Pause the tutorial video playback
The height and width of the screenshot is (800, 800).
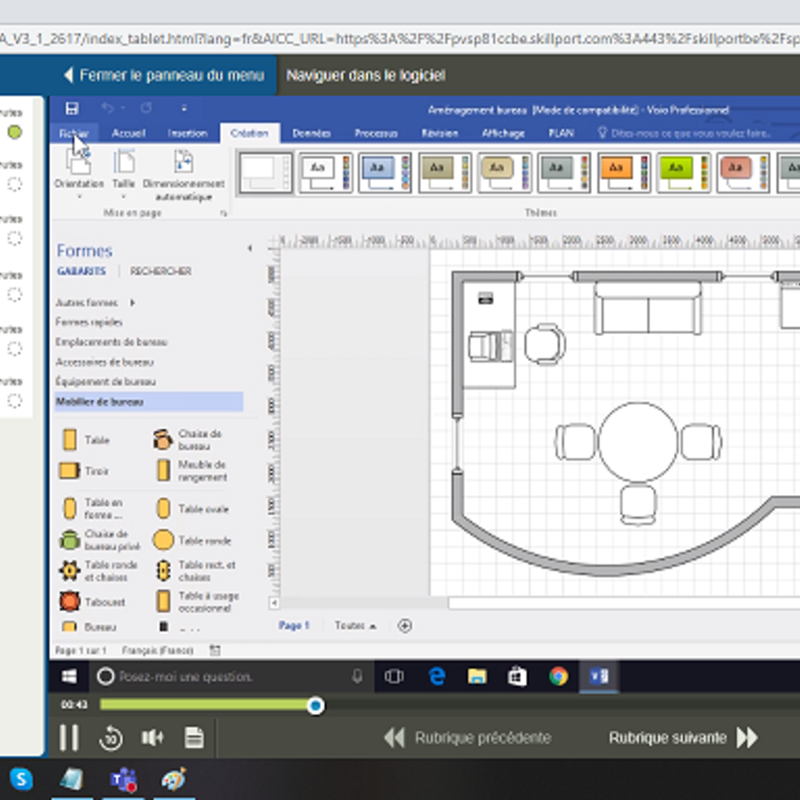coord(69,738)
